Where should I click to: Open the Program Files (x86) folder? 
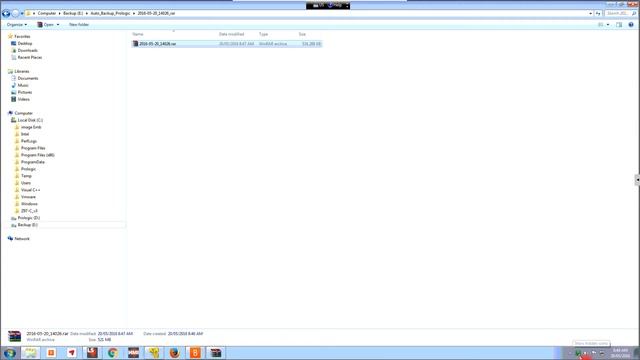(38, 155)
